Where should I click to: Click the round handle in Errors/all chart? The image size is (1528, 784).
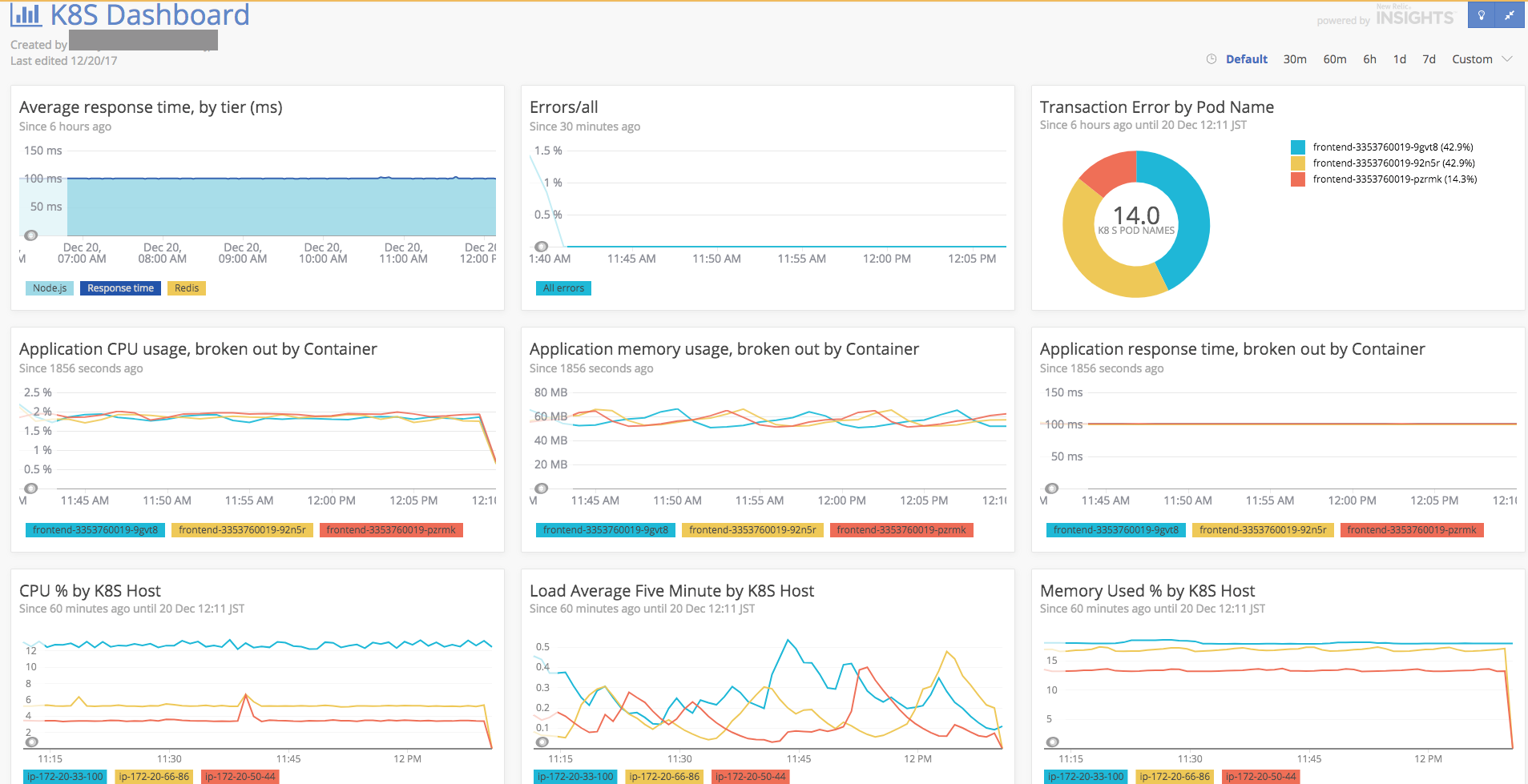[x=542, y=247]
